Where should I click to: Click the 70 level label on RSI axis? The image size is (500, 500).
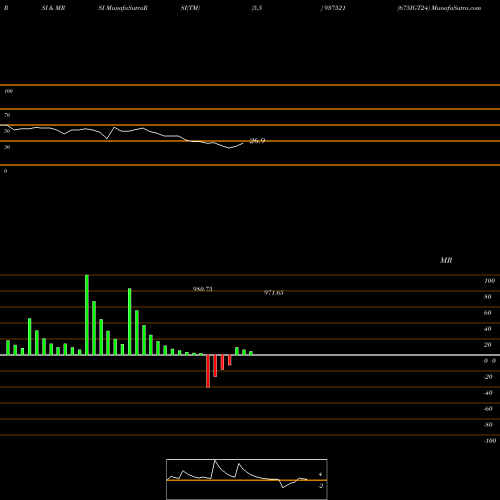7,115
